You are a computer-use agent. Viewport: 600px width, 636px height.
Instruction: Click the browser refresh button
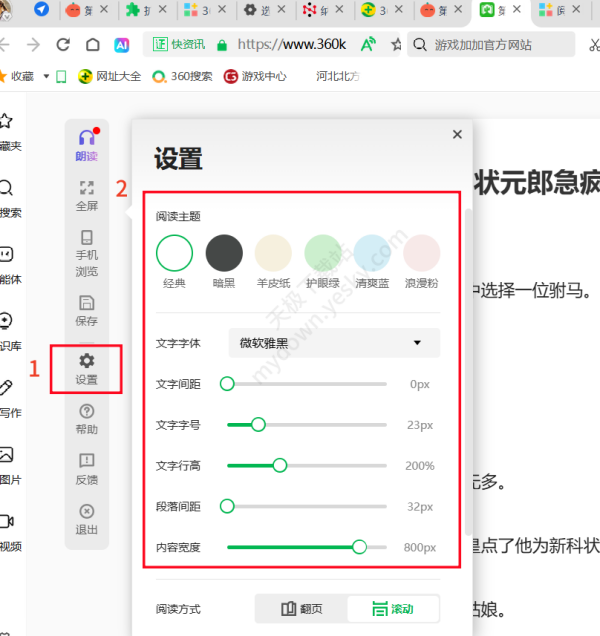coord(63,45)
